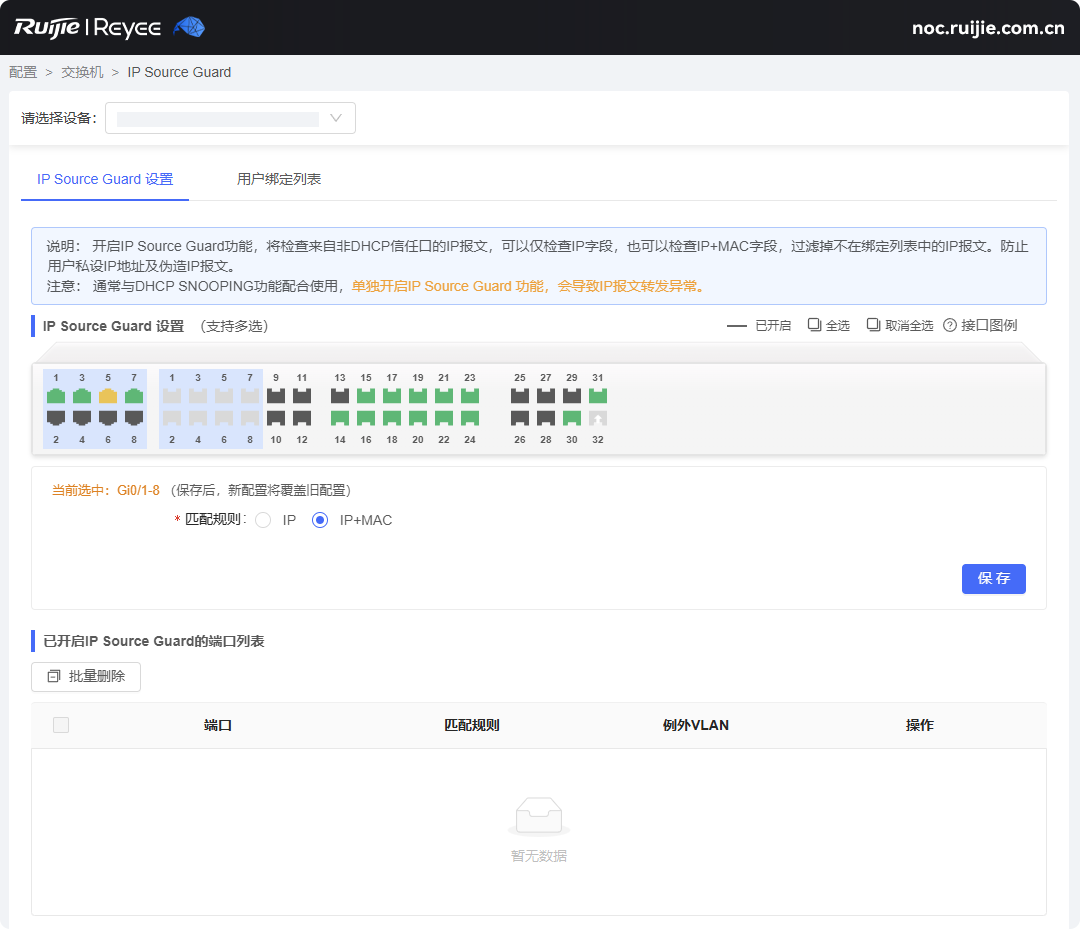Image resolution: width=1080 pixels, height=929 pixels.
Task: Select port 12 on the switch panel
Action: point(302,418)
